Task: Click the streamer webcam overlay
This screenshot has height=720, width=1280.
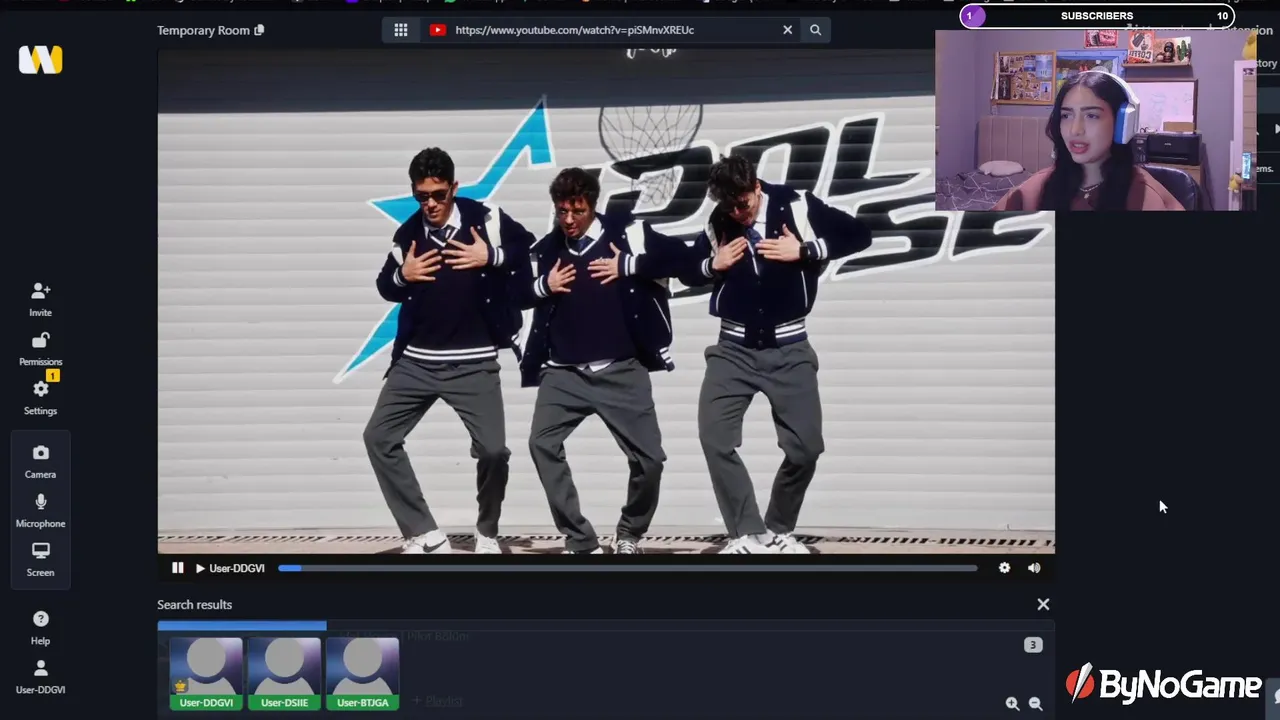Action: coord(1095,120)
